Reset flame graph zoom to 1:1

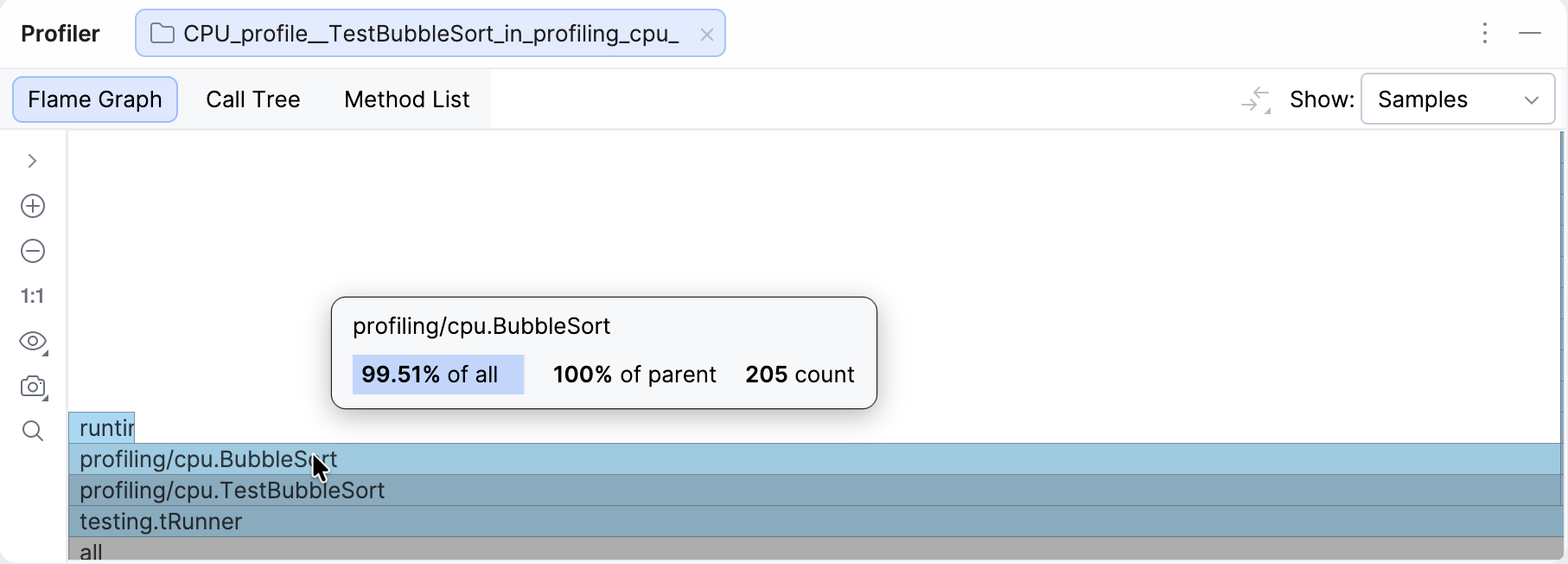[x=33, y=297]
